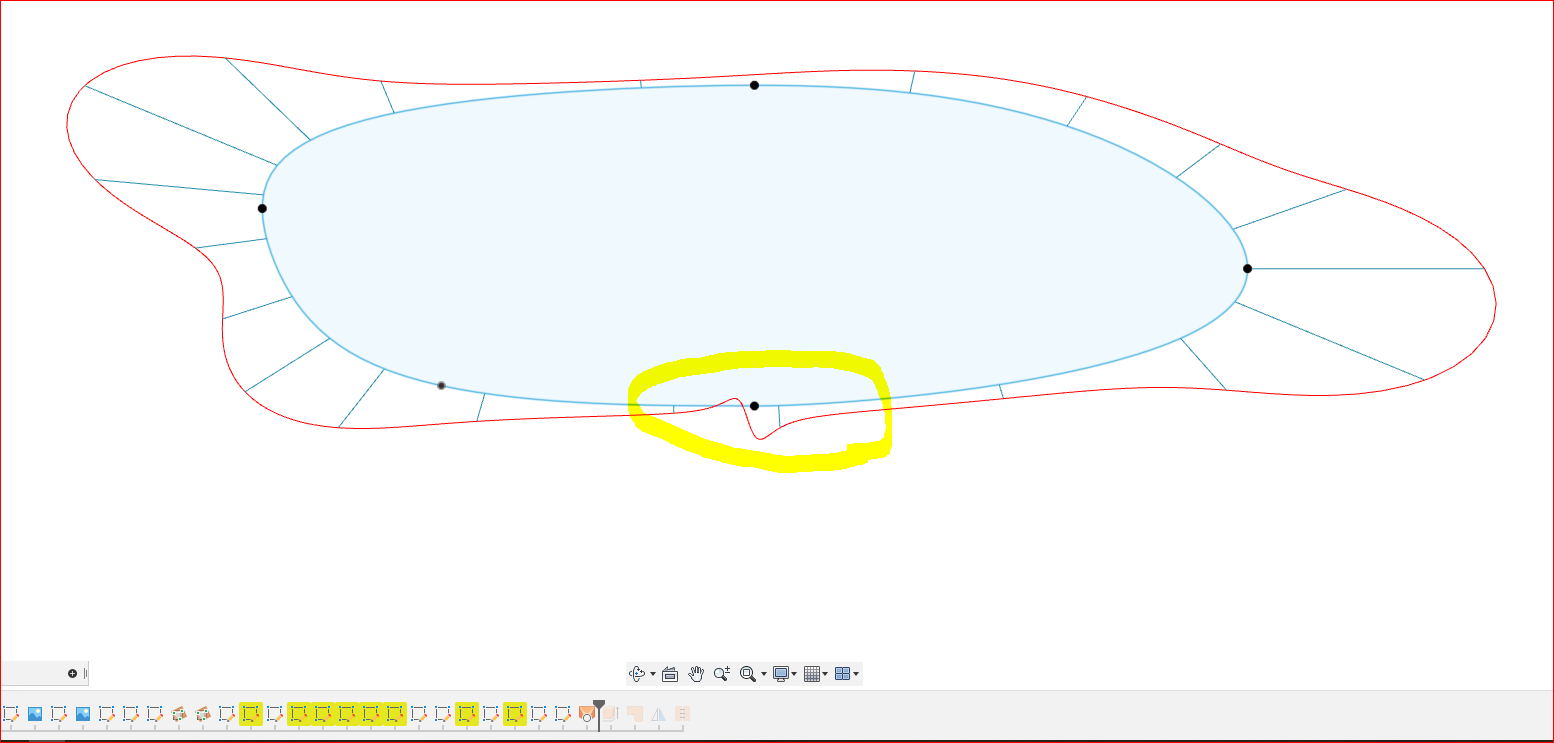Select the orange feature just before the timeline marker
Viewport: 1554px width, 743px height.
coord(587,714)
